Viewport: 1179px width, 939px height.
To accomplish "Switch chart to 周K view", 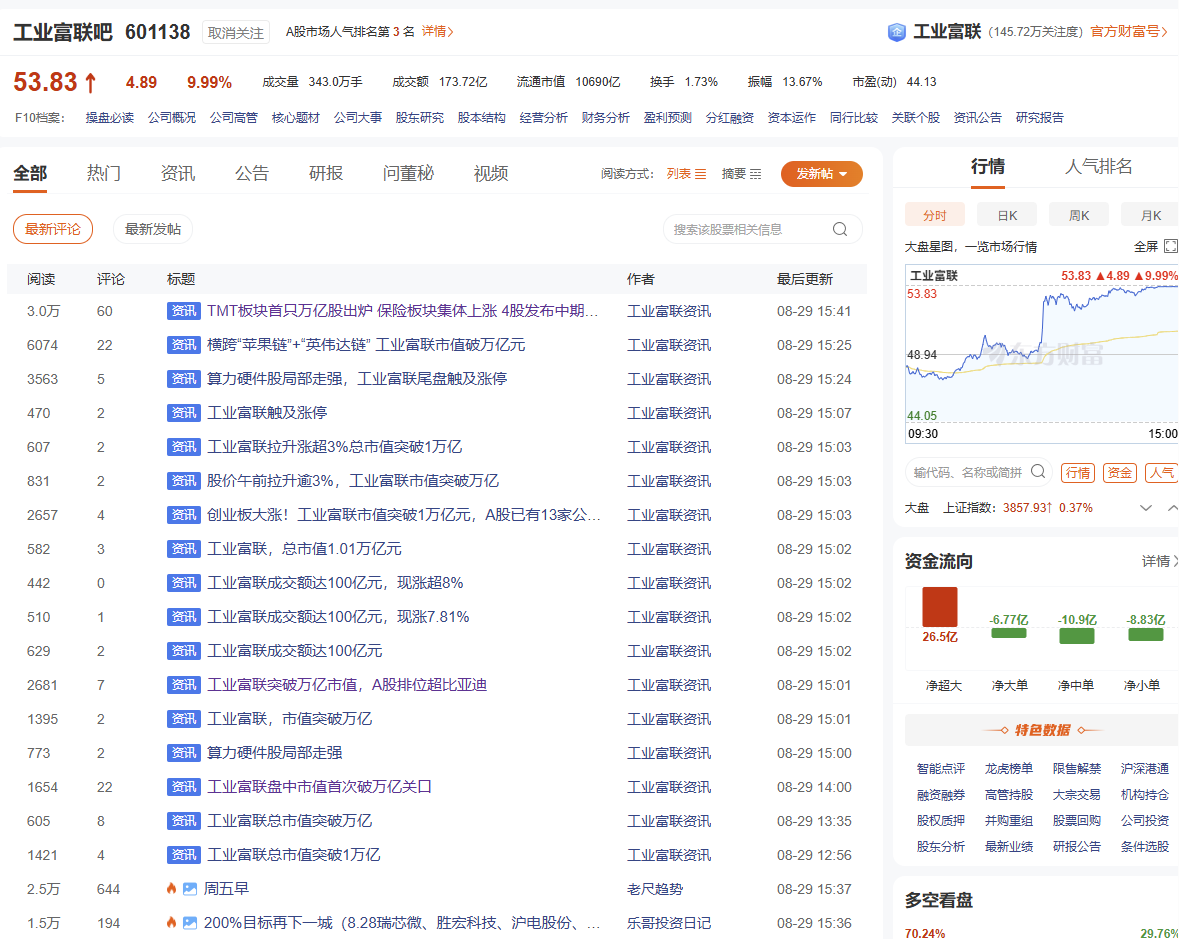I will point(1079,215).
